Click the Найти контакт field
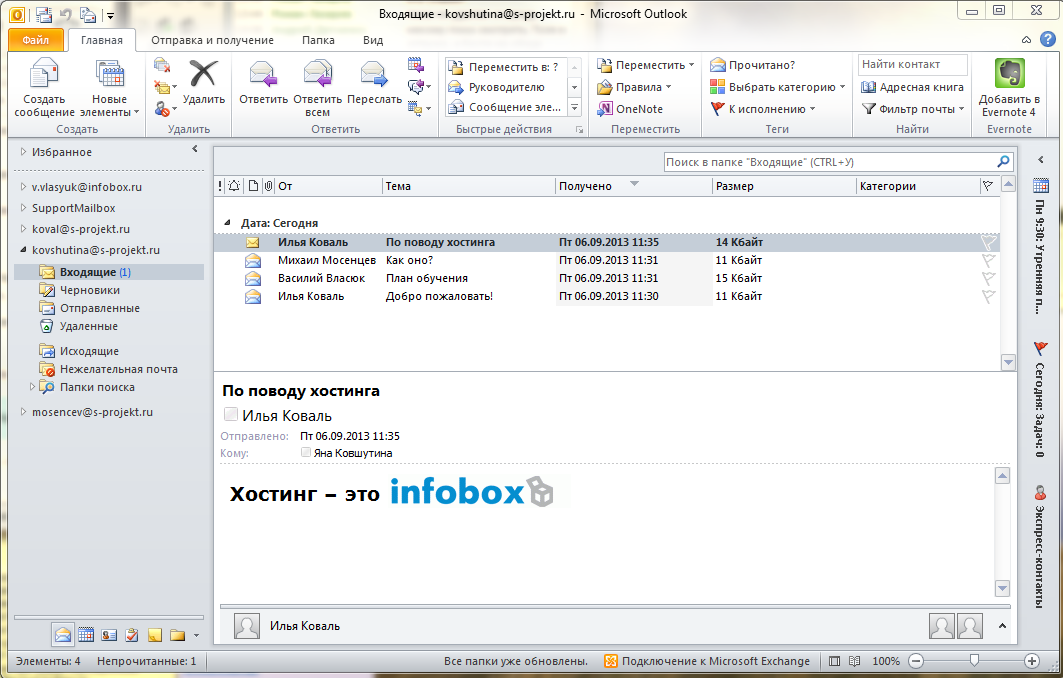The height and width of the screenshot is (678, 1063). tap(912, 64)
